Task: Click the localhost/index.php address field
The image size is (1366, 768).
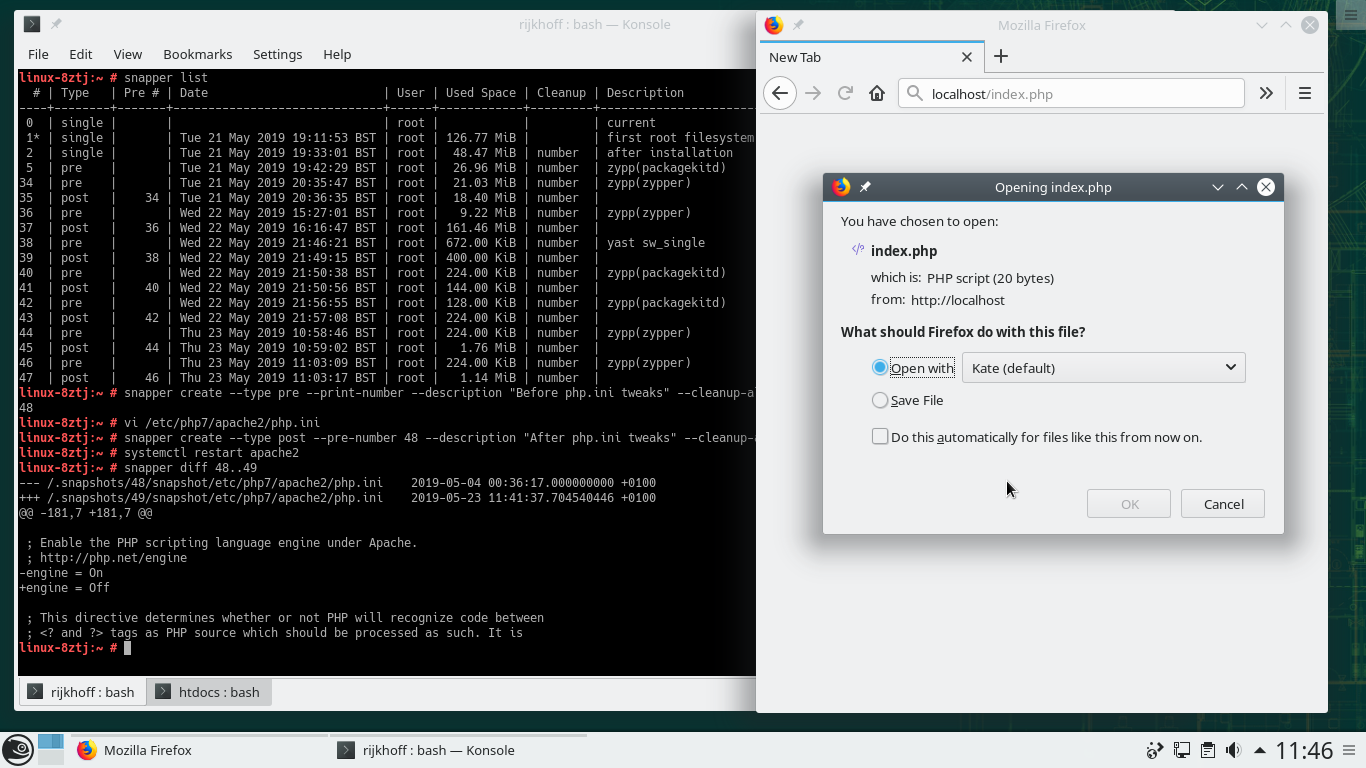Action: (x=1072, y=94)
